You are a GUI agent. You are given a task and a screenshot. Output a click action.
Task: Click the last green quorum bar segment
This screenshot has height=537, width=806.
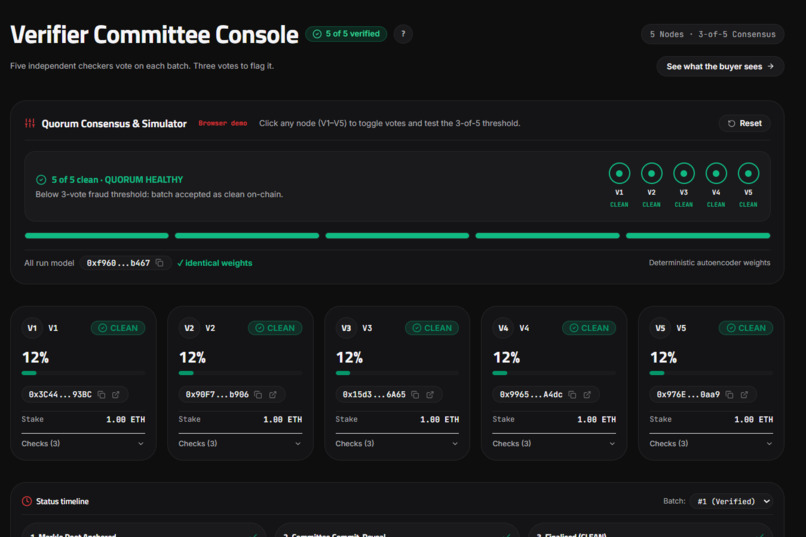[698, 236]
